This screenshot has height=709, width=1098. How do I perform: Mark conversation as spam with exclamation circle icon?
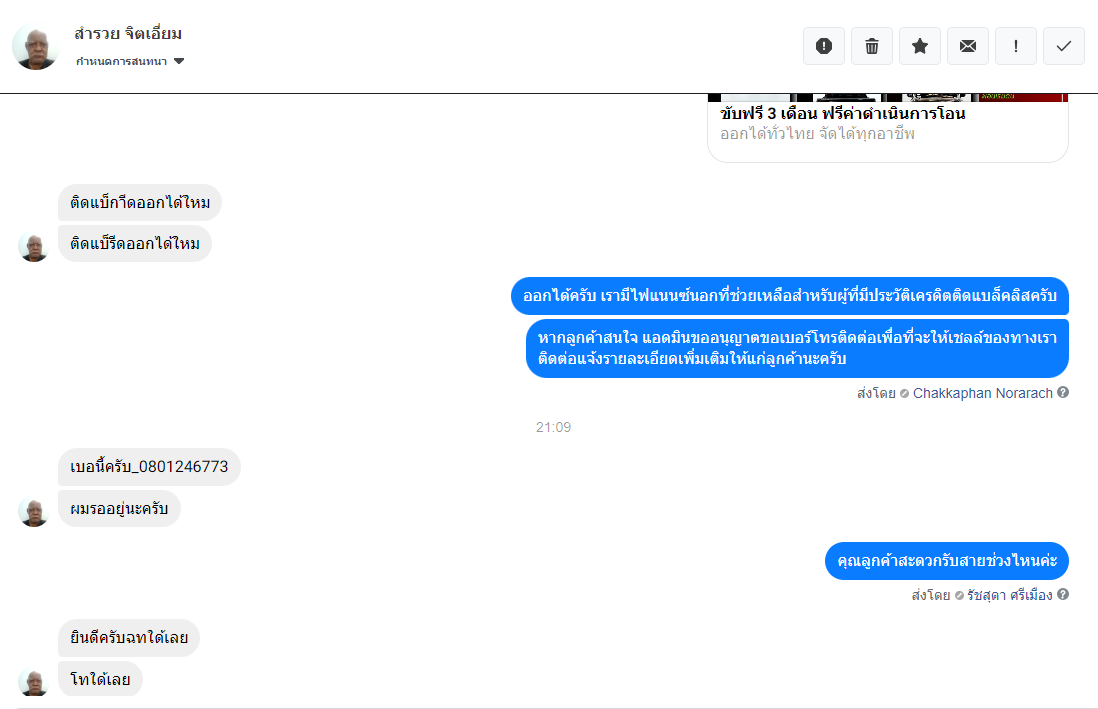point(824,46)
